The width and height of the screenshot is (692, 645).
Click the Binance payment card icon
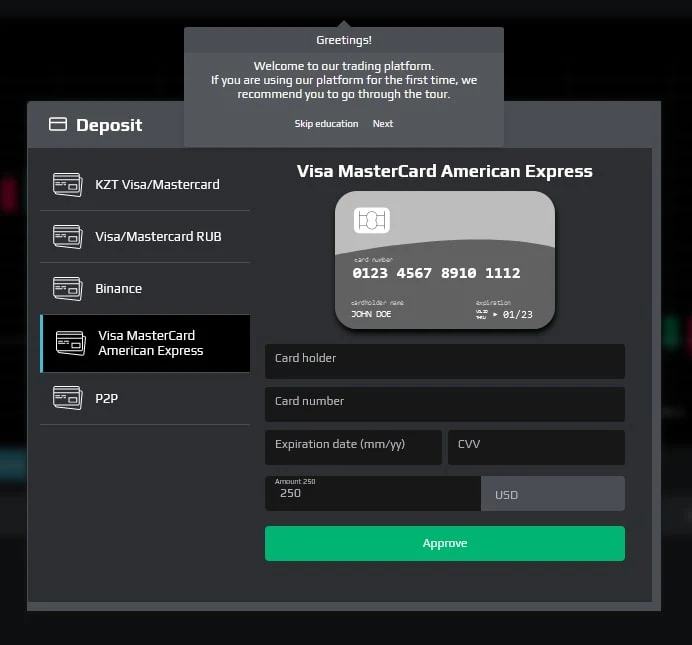pyautogui.click(x=68, y=289)
